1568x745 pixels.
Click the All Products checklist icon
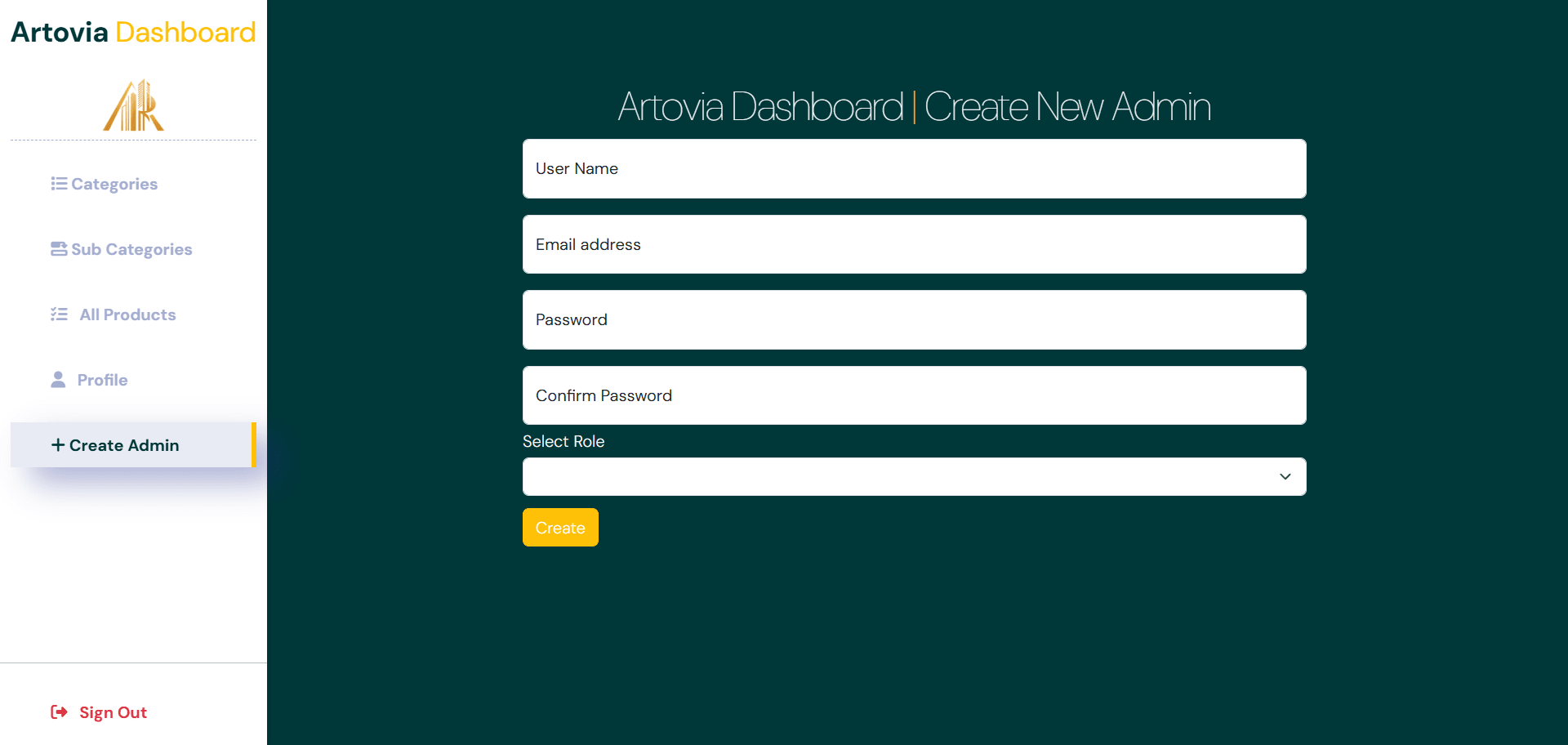coord(59,315)
